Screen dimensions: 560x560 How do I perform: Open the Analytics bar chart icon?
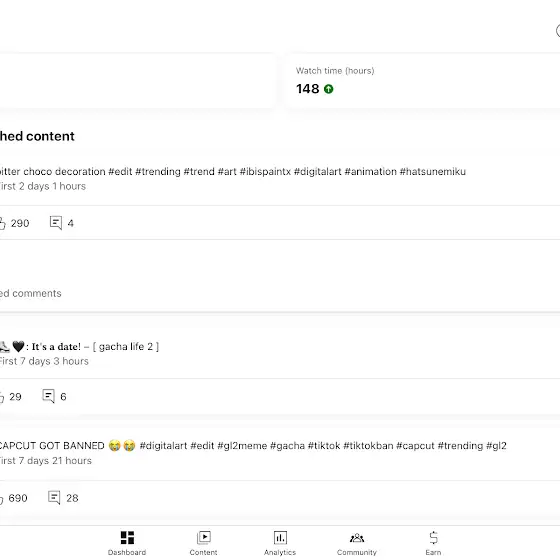pyautogui.click(x=280, y=538)
